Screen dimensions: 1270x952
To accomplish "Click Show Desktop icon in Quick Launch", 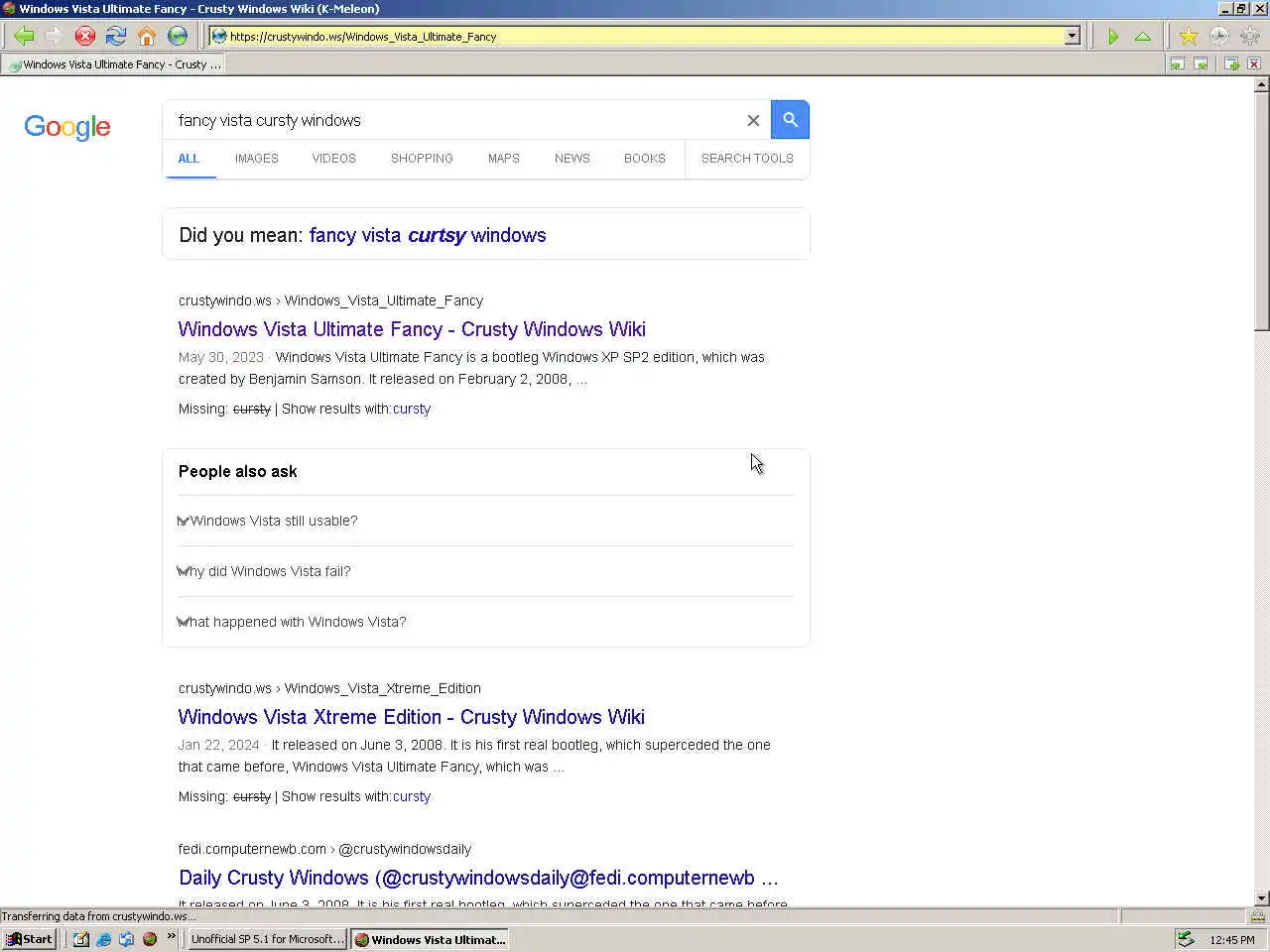I will 80,939.
